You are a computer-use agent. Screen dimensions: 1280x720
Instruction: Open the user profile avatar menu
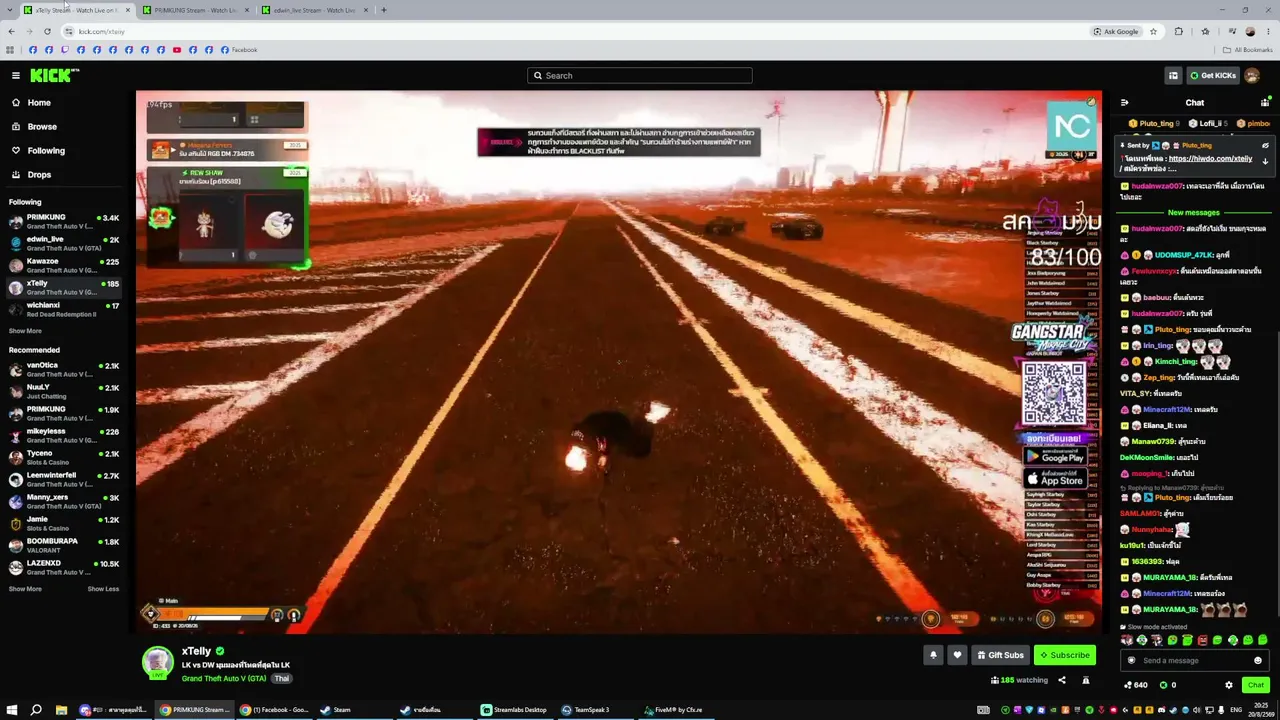tap(1251, 75)
